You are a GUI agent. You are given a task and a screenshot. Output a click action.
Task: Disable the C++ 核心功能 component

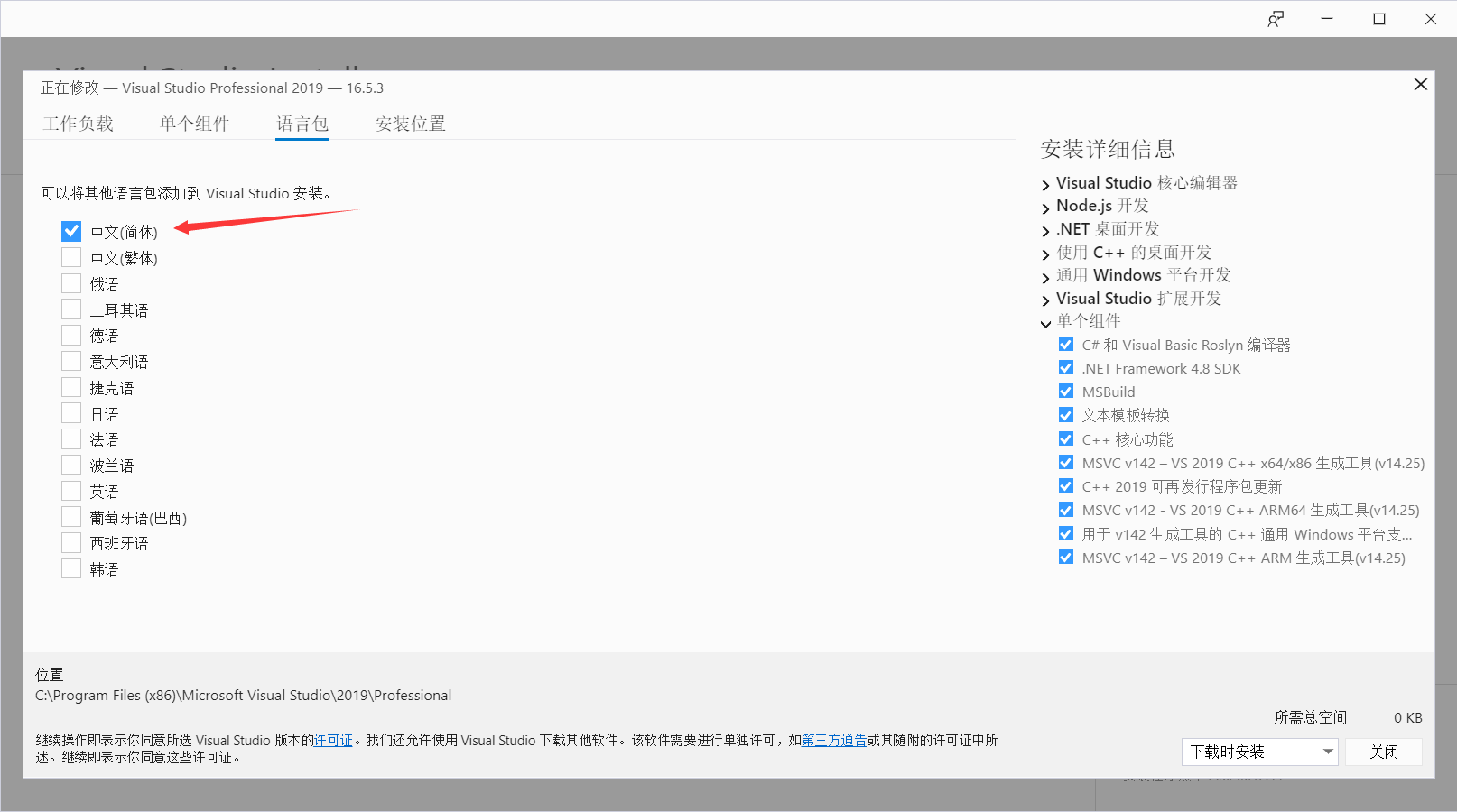click(x=1066, y=438)
